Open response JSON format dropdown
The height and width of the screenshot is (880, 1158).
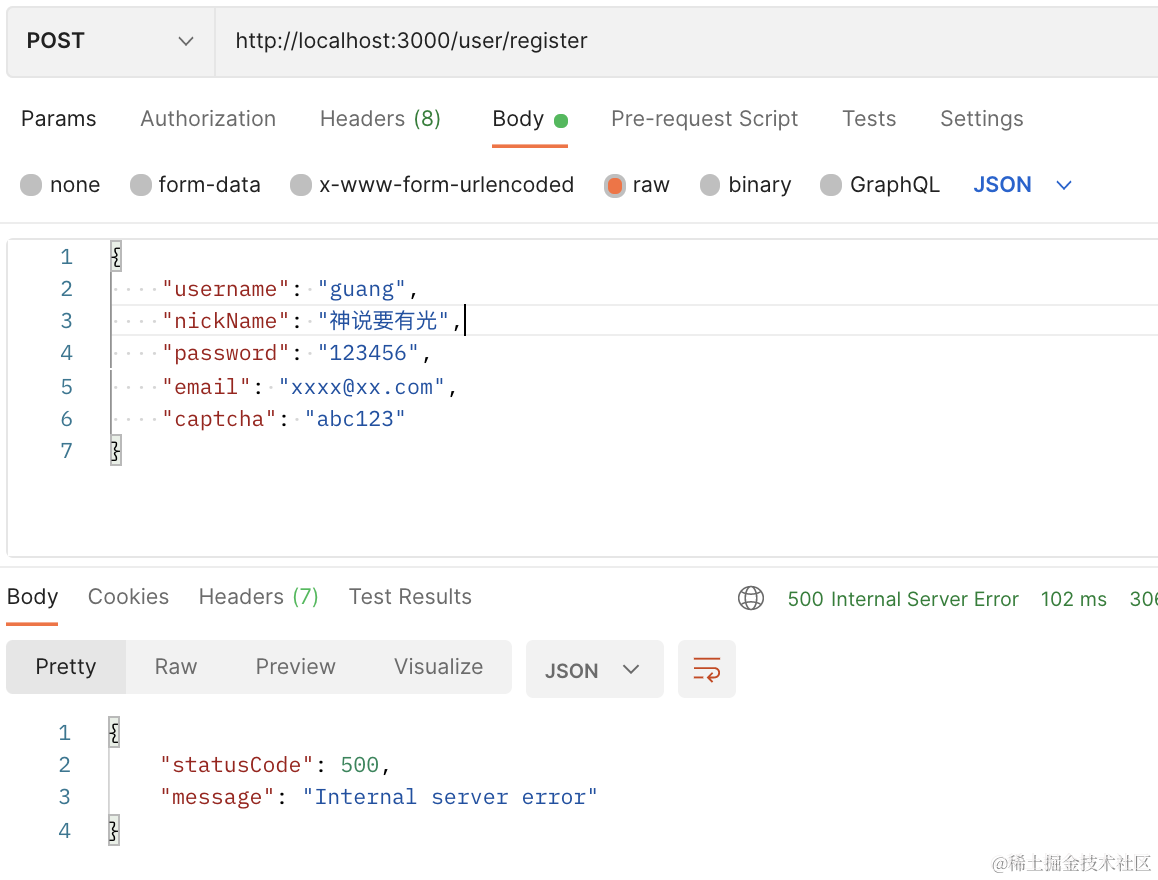point(593,670)
